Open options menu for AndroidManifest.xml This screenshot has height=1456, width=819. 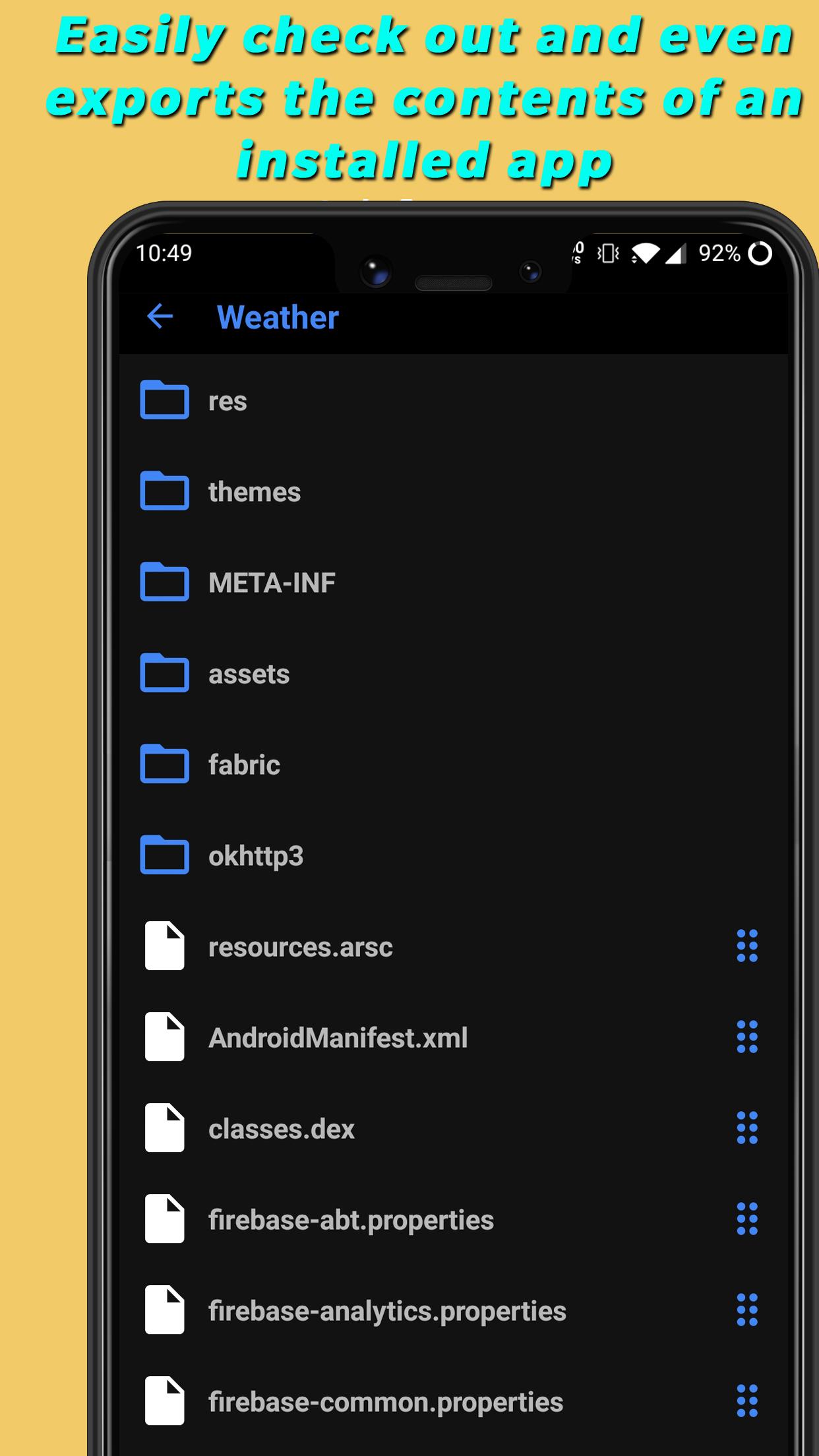(746, 1037)
